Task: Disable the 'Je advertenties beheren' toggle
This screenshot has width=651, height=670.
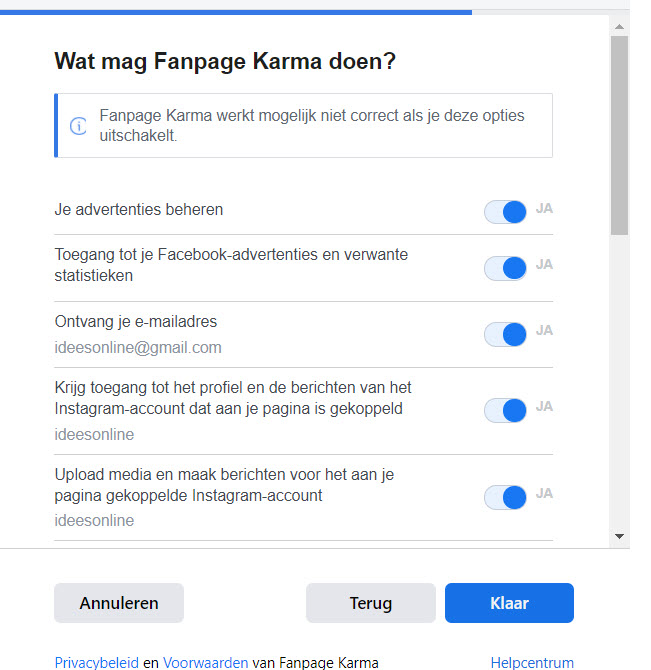Action: pyautogui.click(x=506, y=211)
